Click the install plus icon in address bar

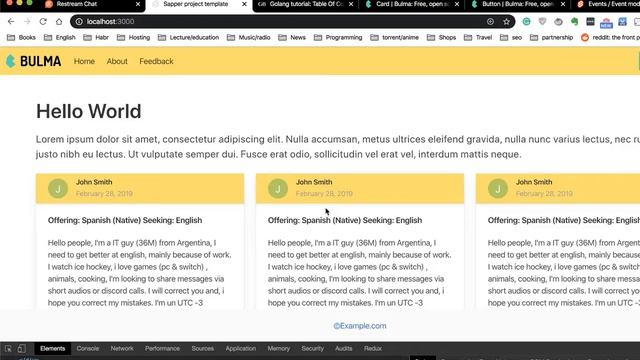pos(490,22)
